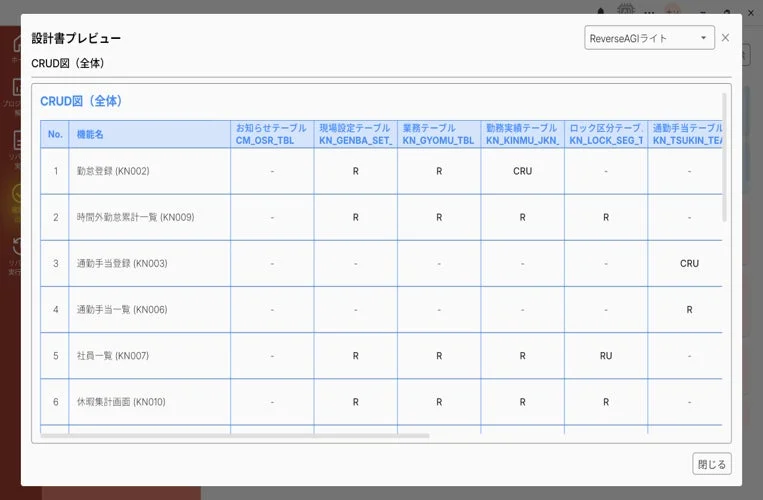The width and height of the screenshot is (763, 500).
Task: Click the RU cell in the 社員一覧 row
Action: pos(605,356)
